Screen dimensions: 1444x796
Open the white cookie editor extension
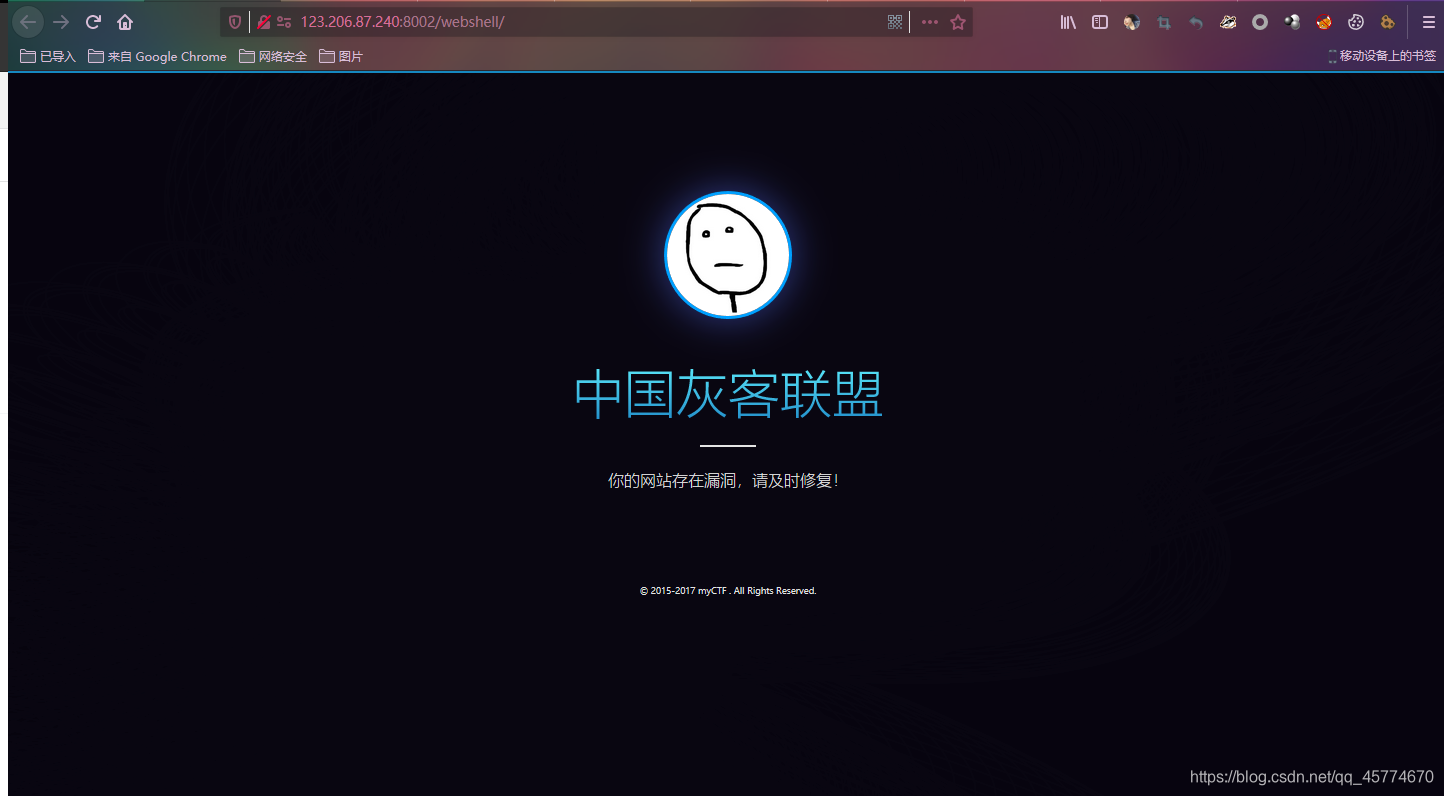1356,22
